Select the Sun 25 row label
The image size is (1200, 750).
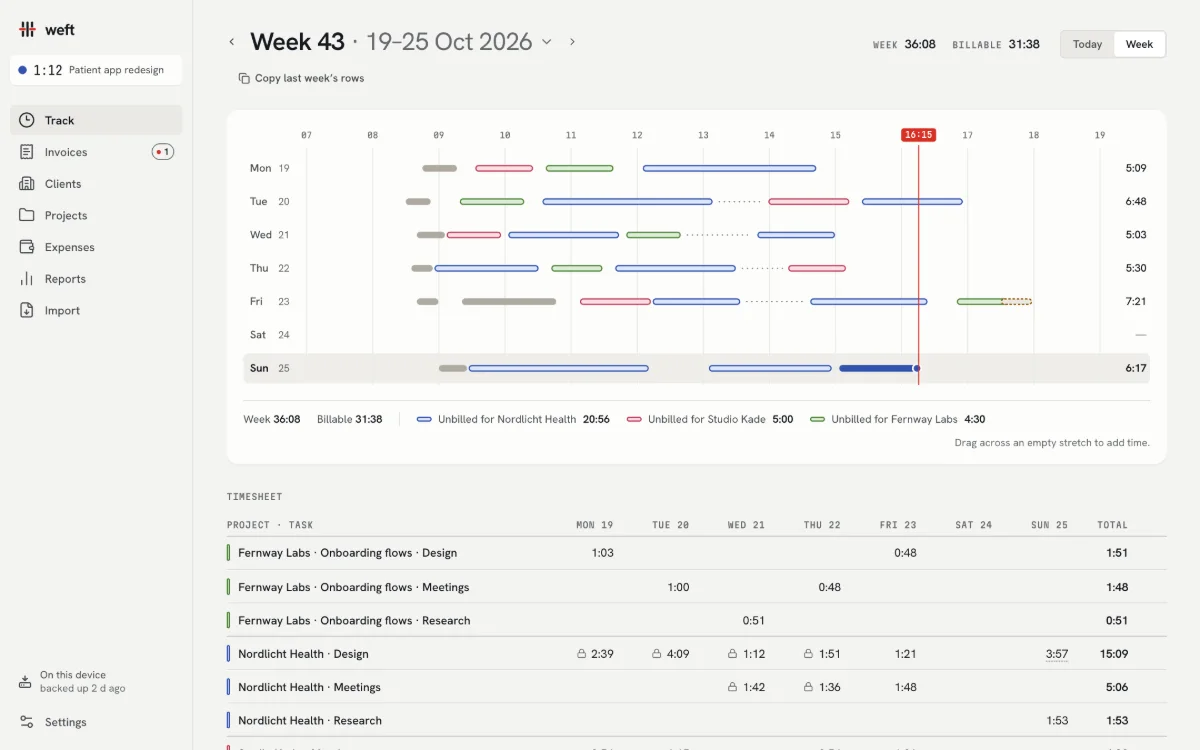click(x=269, y=368)
